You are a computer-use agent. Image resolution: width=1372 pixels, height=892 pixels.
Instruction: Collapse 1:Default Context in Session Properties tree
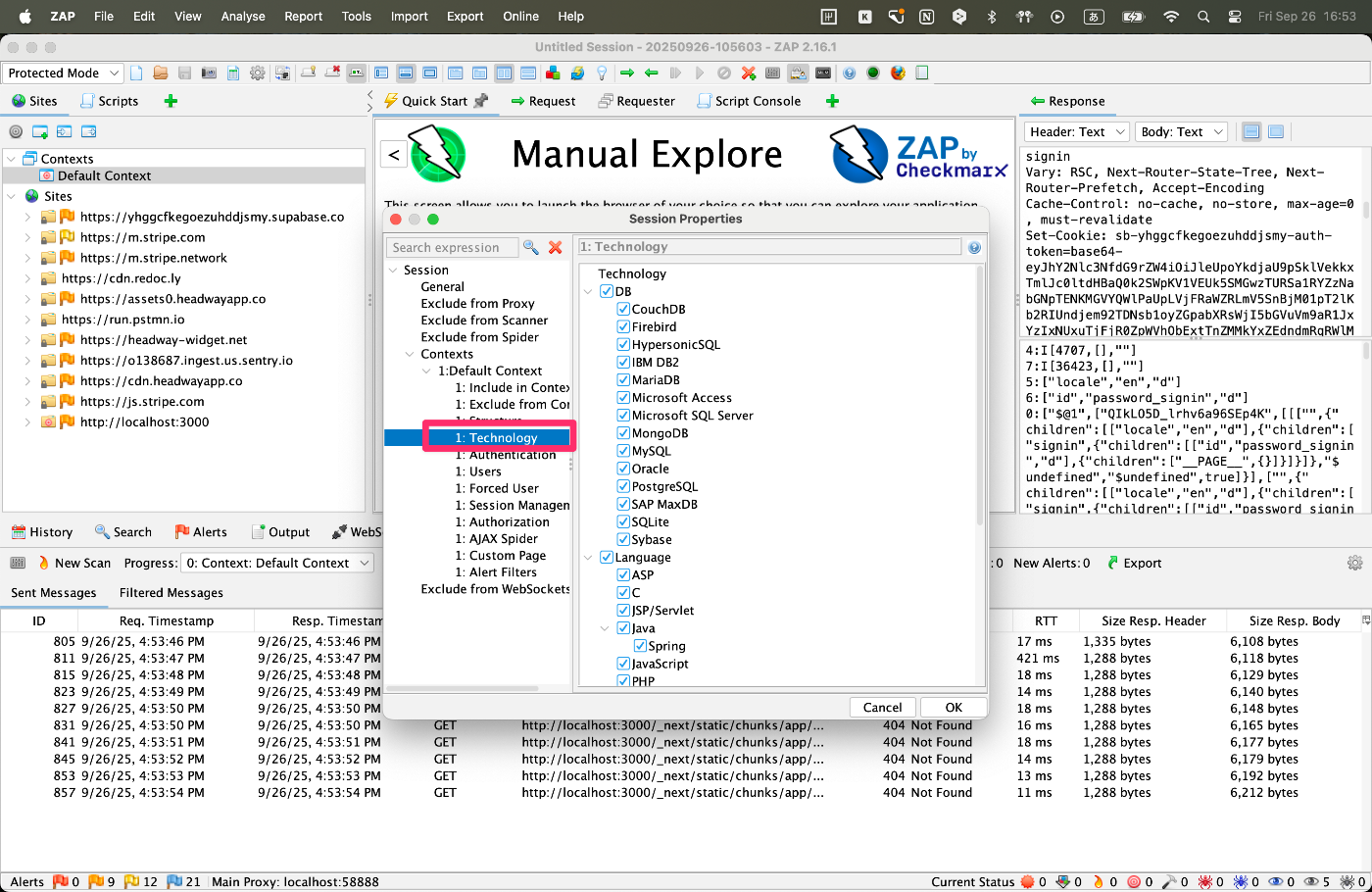click(x=427, y=372)
